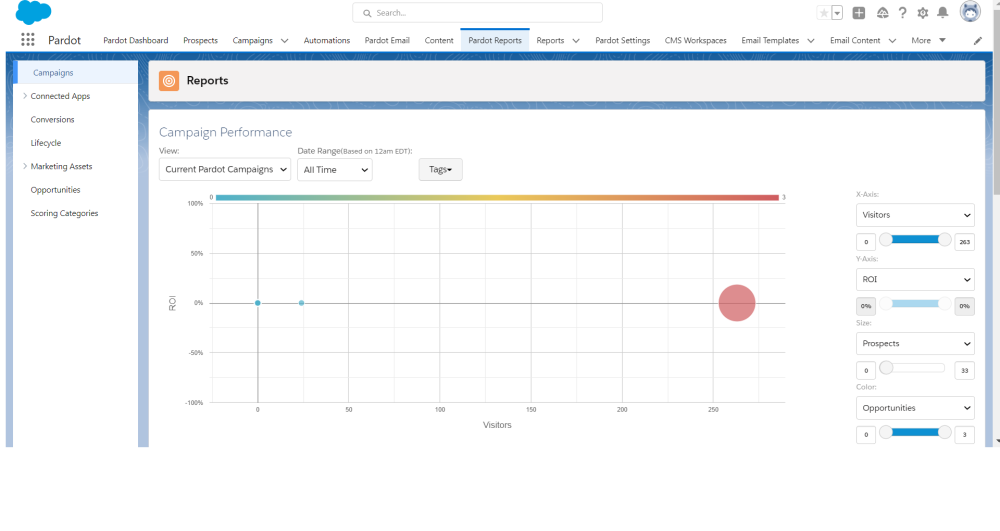The width and height of the screenshot is (1000, 531).
Task: Expand the Campaigns tab dropdown chevron
Action: click(284, 41)
